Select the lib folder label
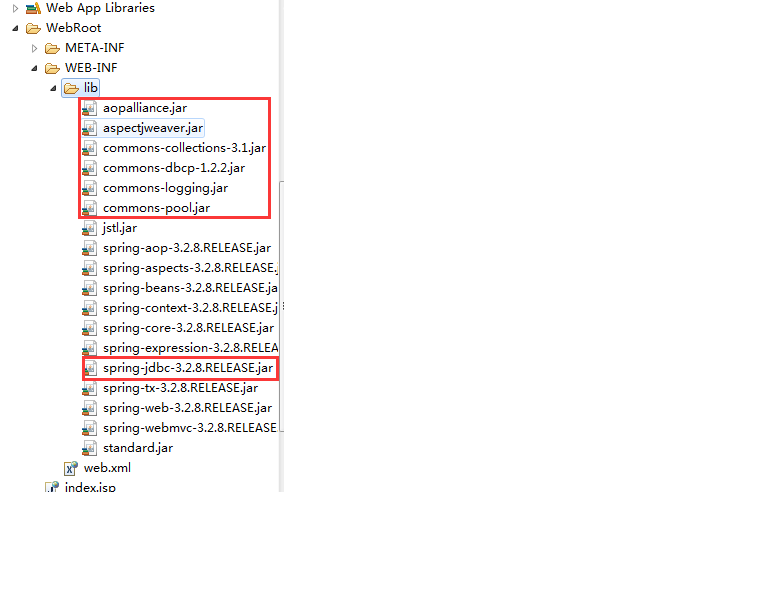This screenshot has height=614, width=768. click(x=91, y=88)
